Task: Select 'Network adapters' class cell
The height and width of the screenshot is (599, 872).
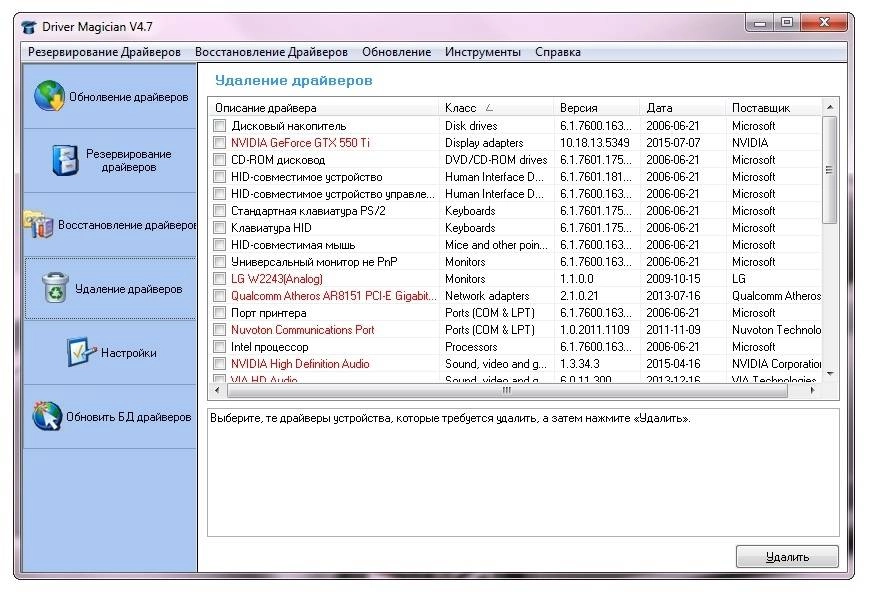Action: click(x=487, y=296)
